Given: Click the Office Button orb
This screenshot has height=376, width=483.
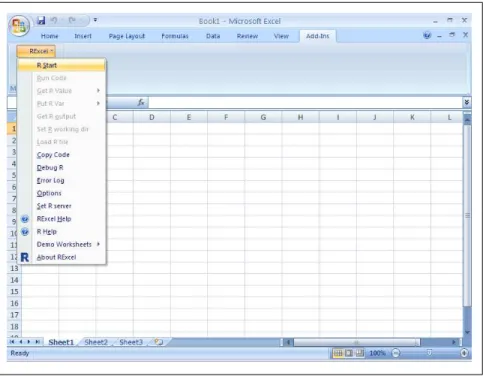Looking at the screenshot, I should point(19,26).
